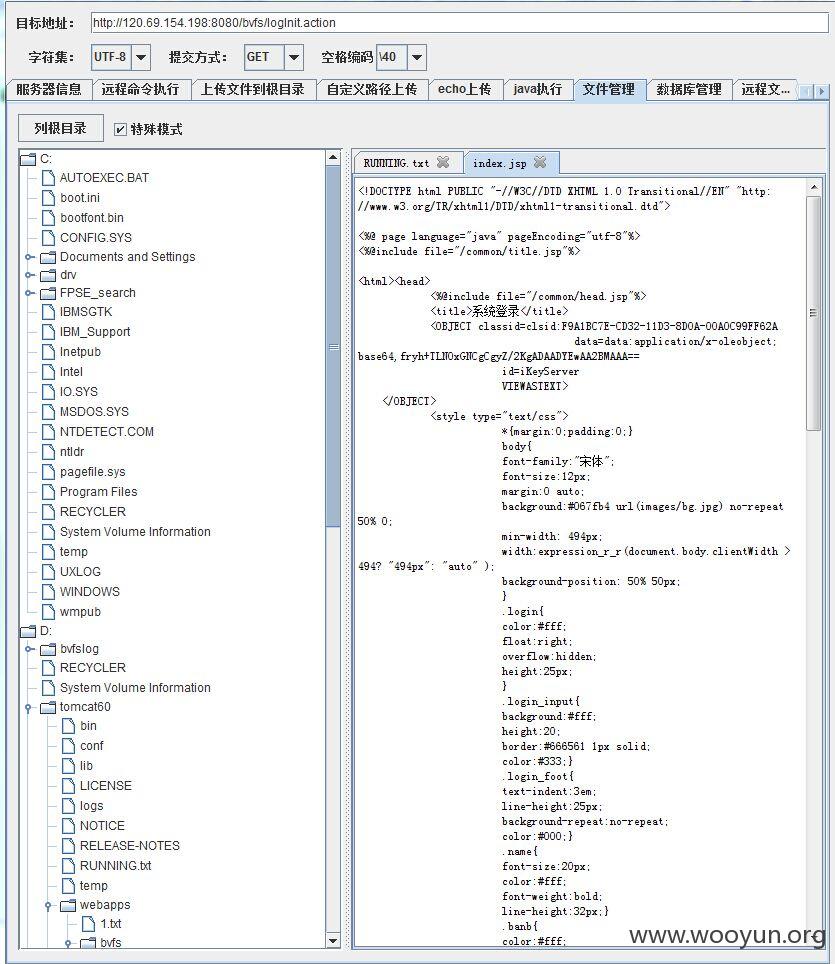Click the file tree scroll-up arrow

coord(333,157)
